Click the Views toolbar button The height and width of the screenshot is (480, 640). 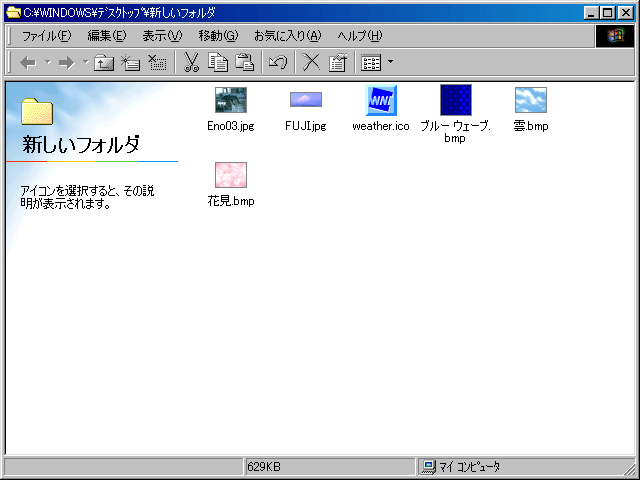point(371,63)
